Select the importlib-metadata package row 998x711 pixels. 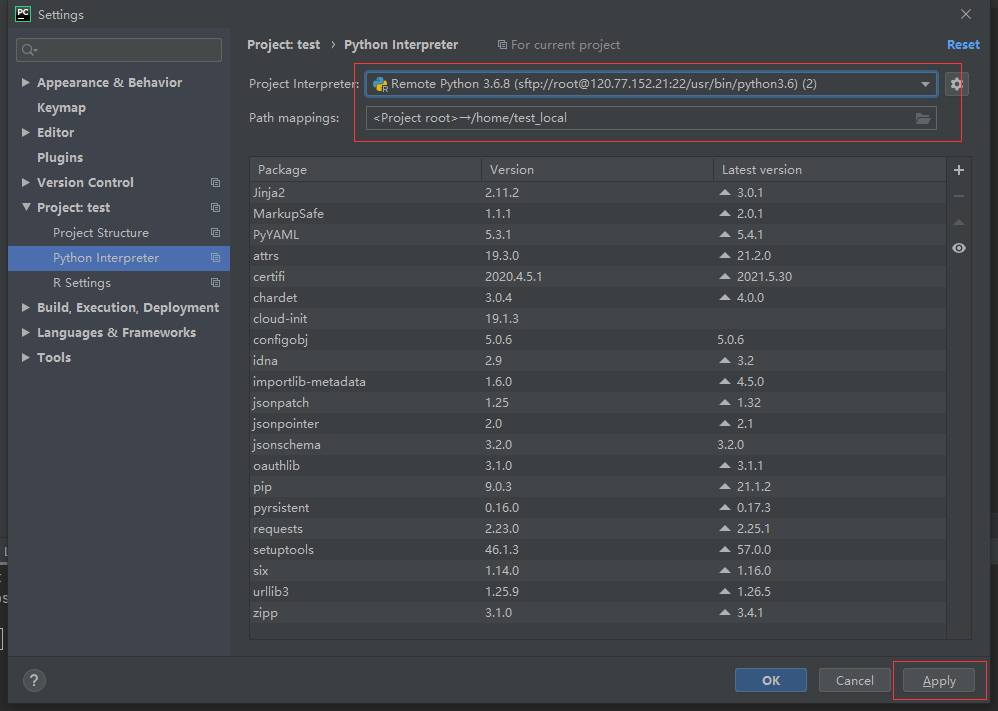[598, 381]
